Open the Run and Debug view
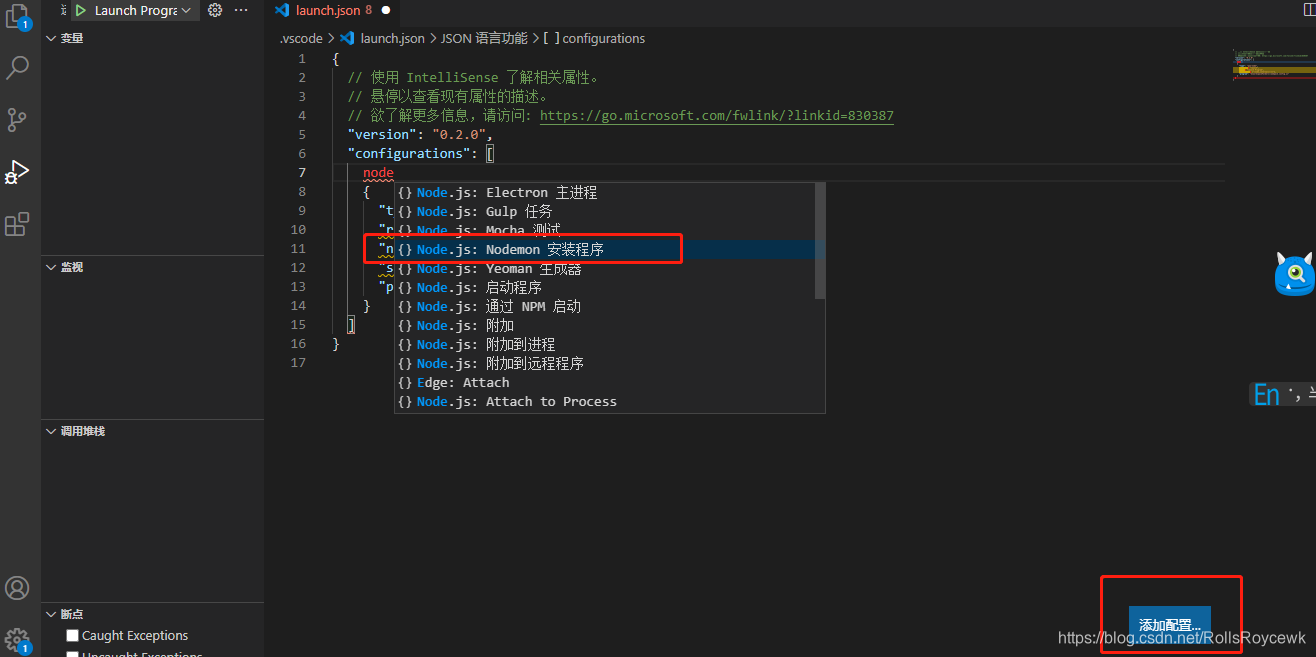Image resolution: width=1316 pixels, height=657 pixels. click(17, 172)
